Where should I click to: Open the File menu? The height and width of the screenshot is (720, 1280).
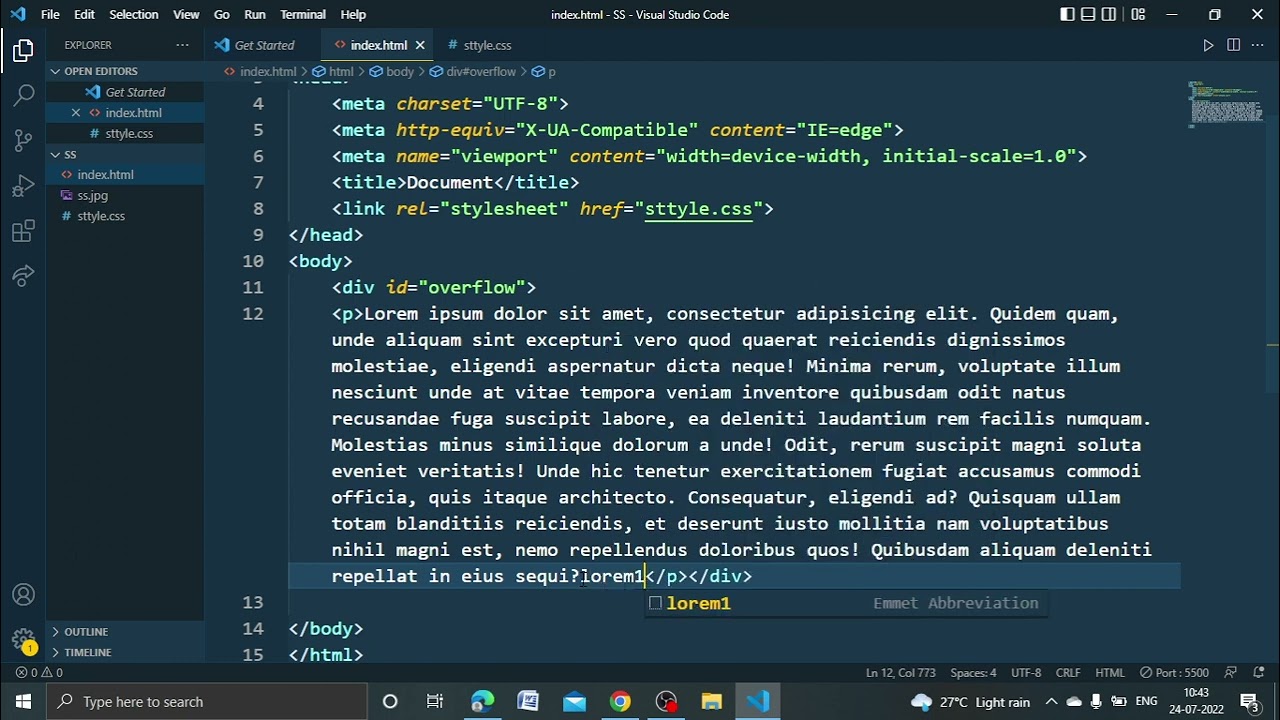(50, 14)
